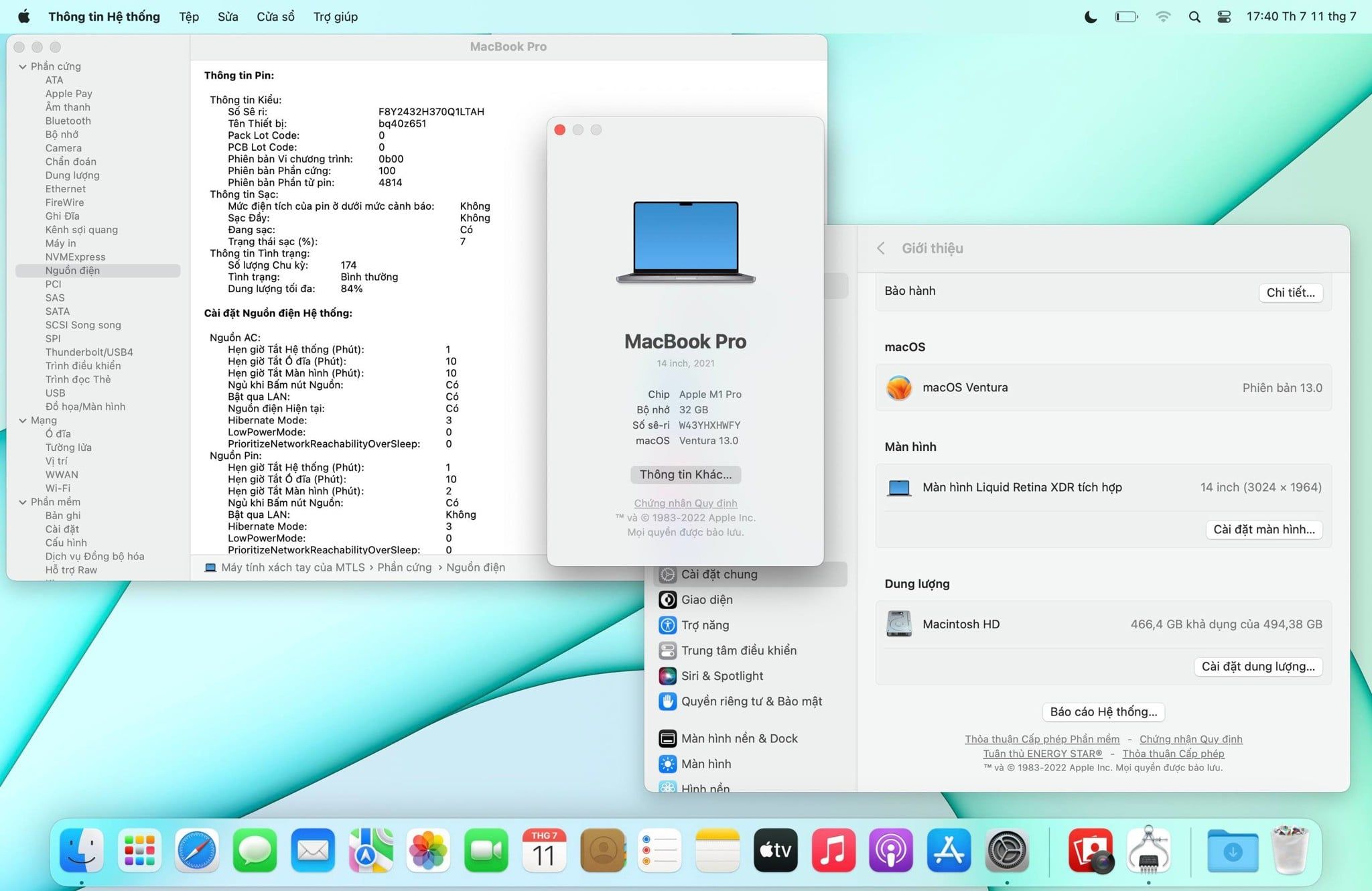
Task: Open the Cửa sổ menu
Action: click(275, 17)
